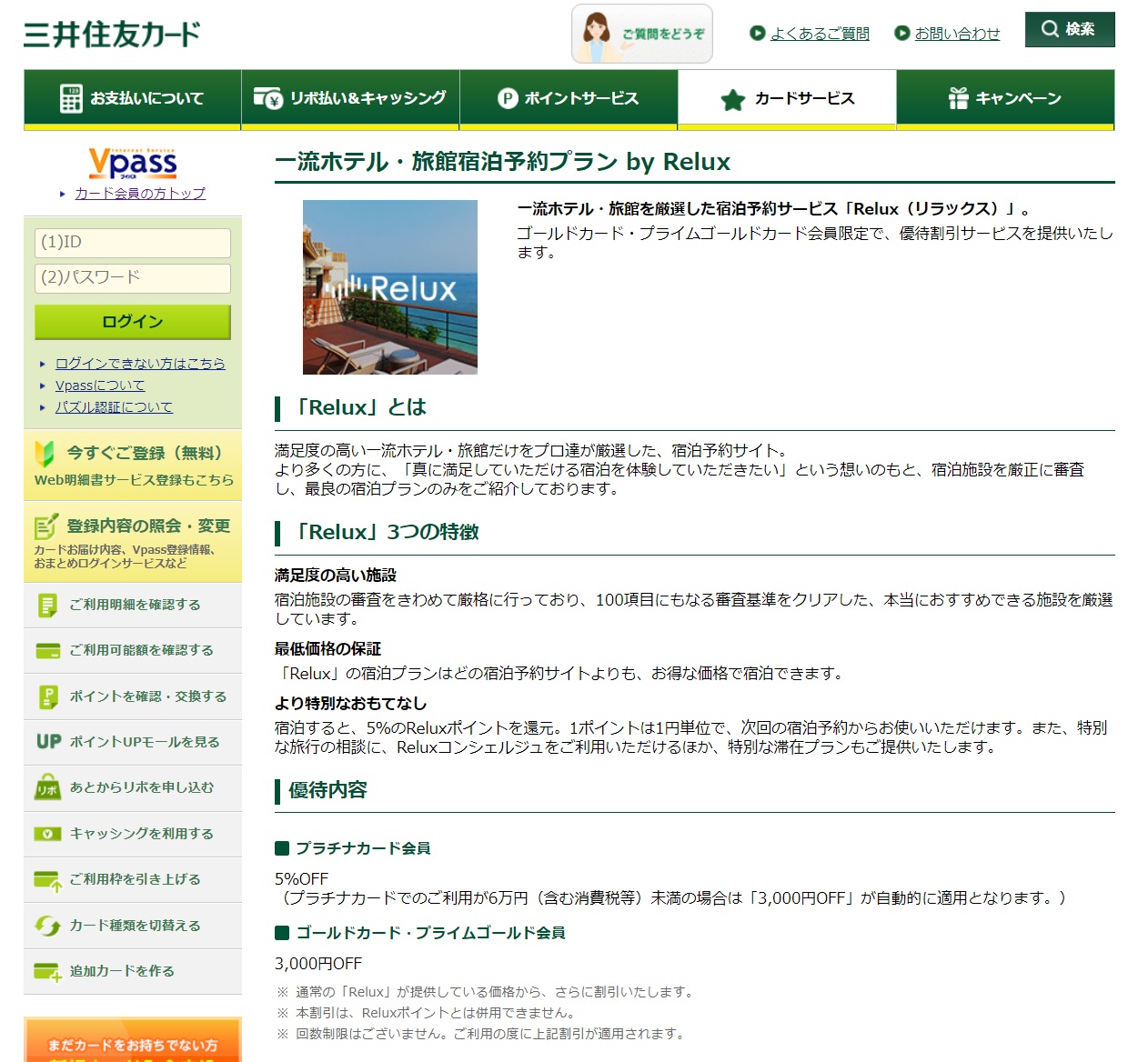1148x1062 pixels.
Task: Click the UP icon for ポイントUPモール
Action: (48, 742)
